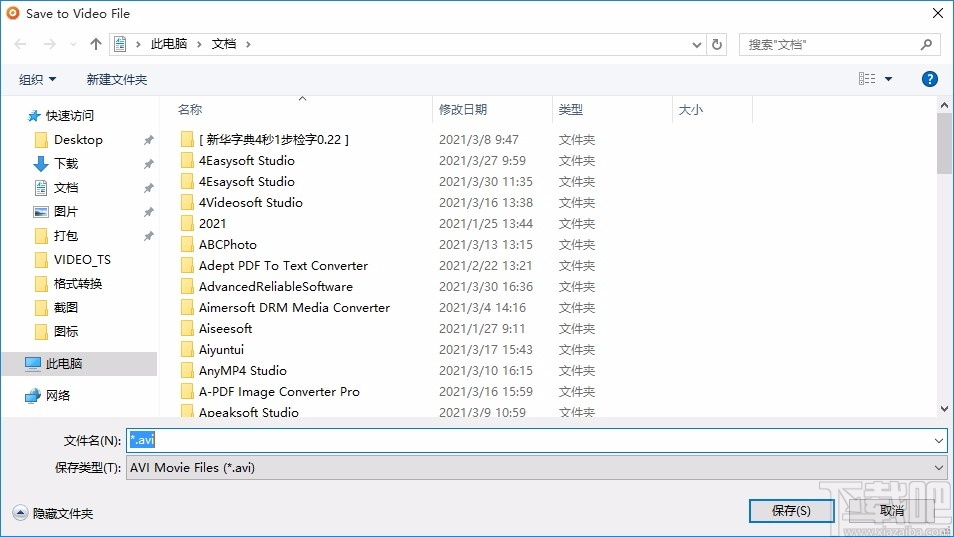Select the [ 新华字典4秒1步检字0.22 ] folder
This screenshot has width=954, height=537.
(274, 140)
